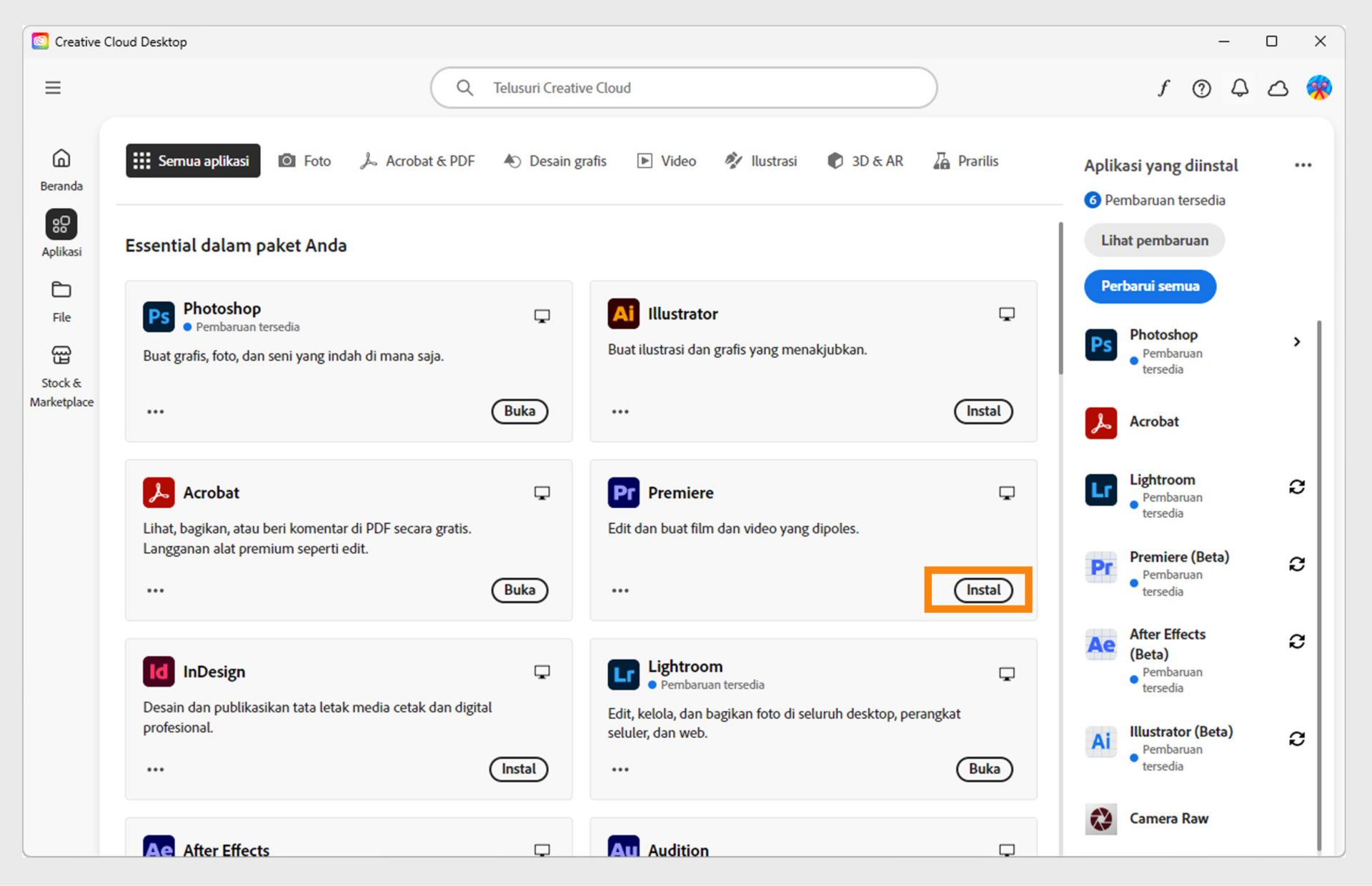Open the fonts icon in header
This screenshot has height=886, width=1372.
click(1163, 88)
